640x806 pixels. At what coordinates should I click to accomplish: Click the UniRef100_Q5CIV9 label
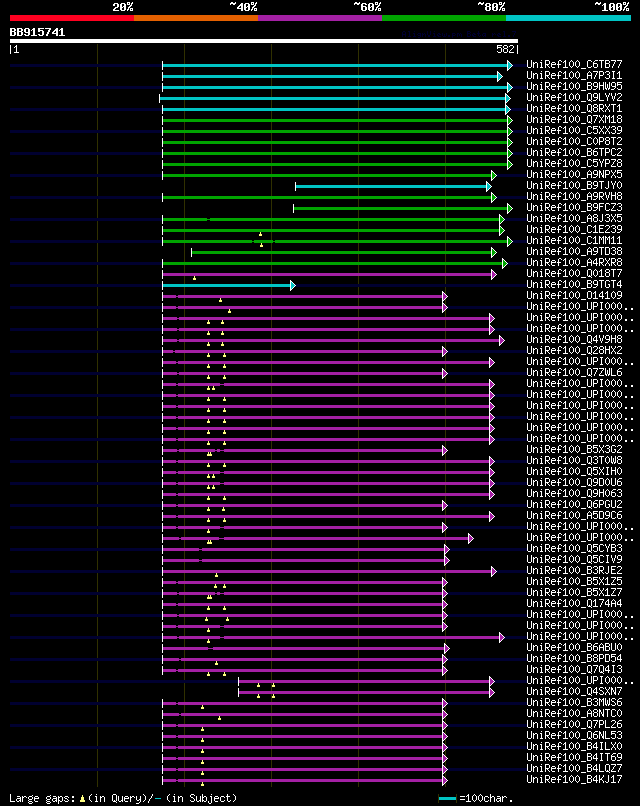point(574,559)
